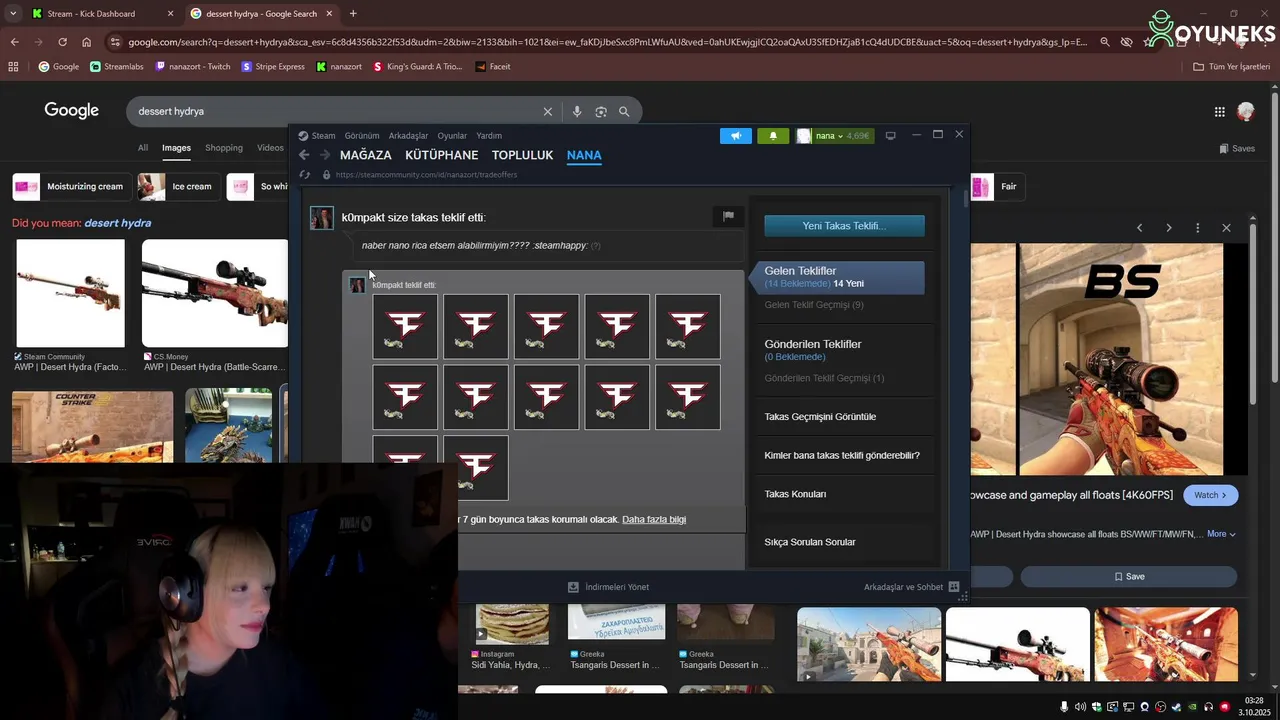This screenshot has width=1280, height=720.
Task: Click Google search magnifier button
Action: tap(624, 112)
